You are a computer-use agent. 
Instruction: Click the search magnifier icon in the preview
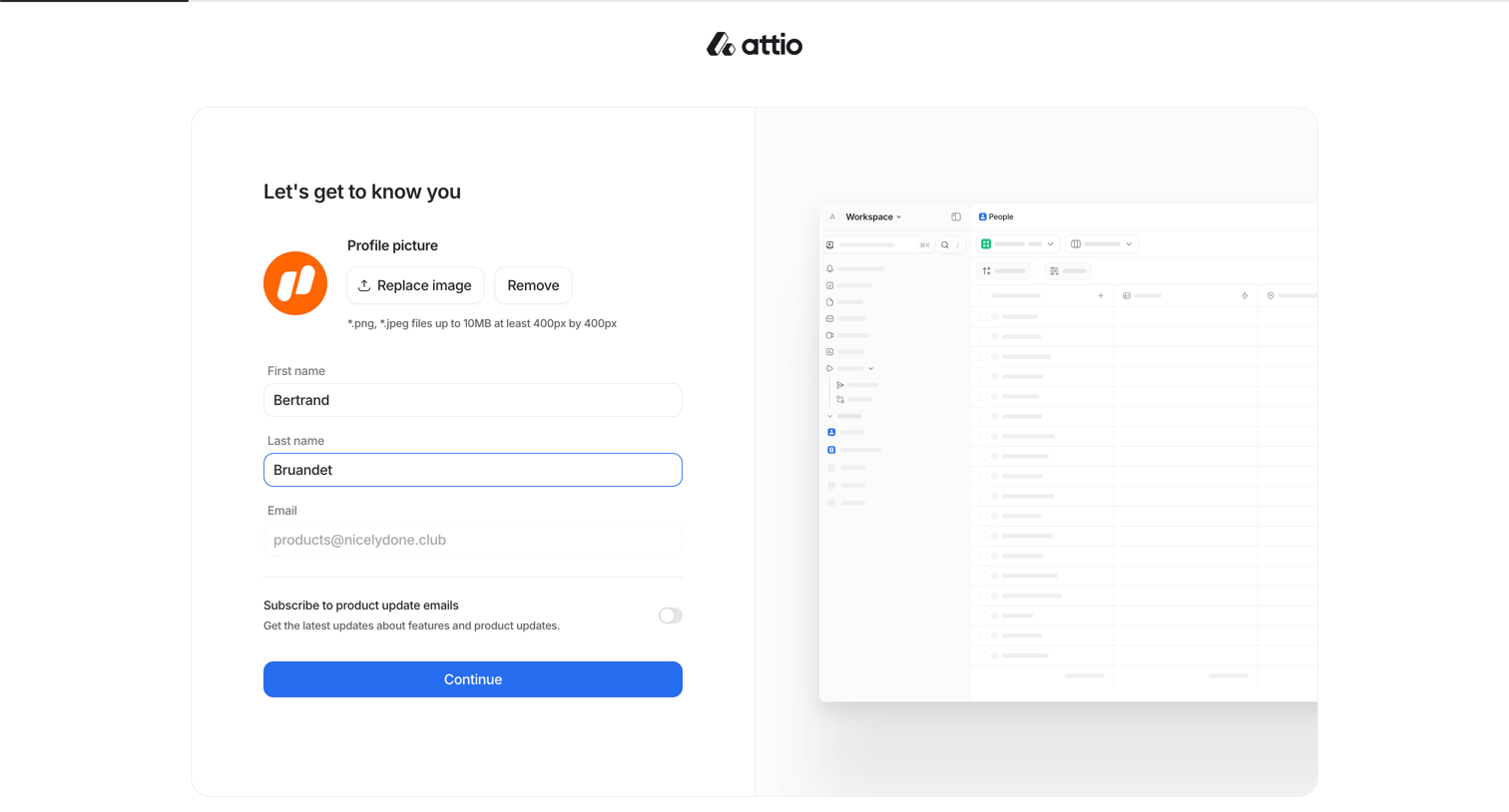click(945, 244)
